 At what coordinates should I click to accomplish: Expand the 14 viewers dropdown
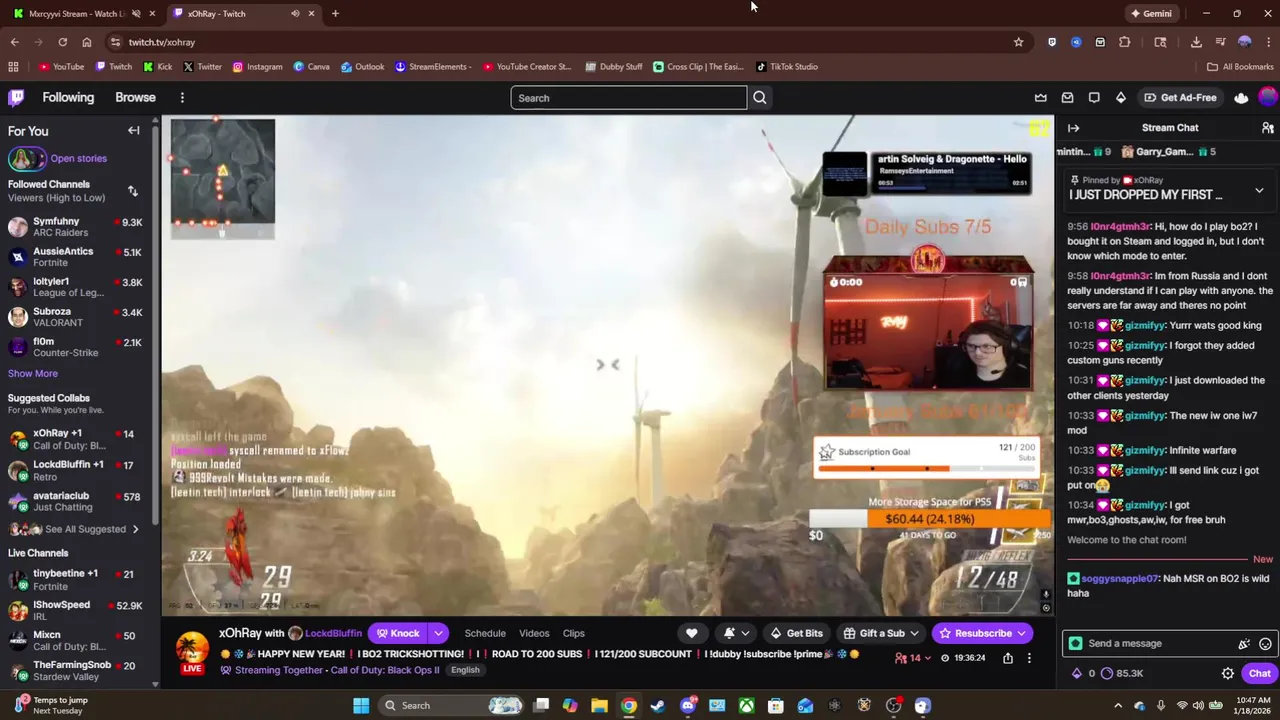914,658
